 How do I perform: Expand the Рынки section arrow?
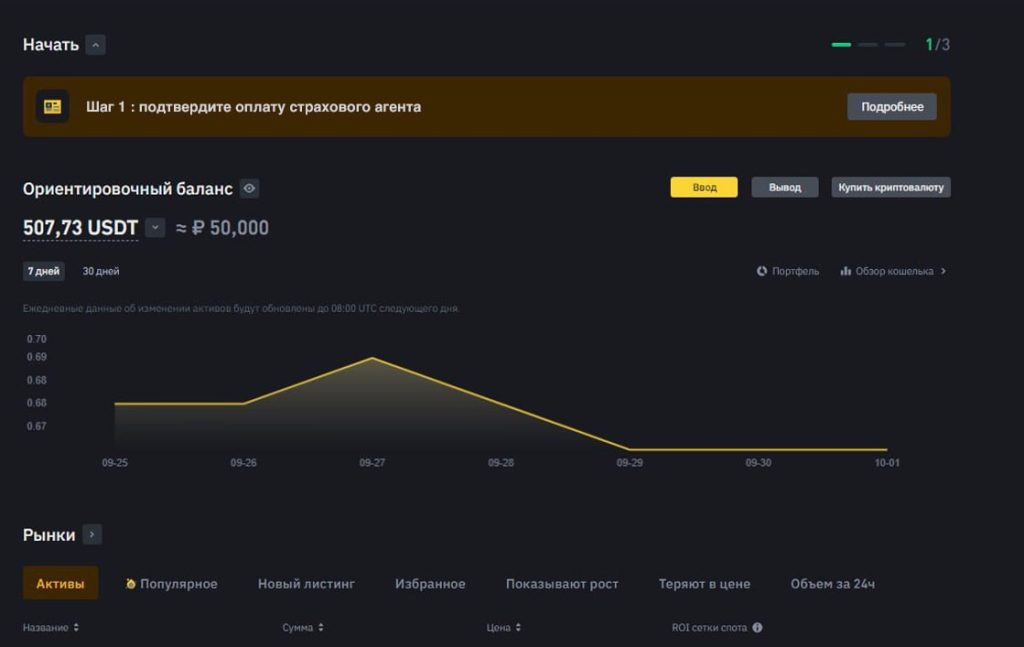coord(92,535)
